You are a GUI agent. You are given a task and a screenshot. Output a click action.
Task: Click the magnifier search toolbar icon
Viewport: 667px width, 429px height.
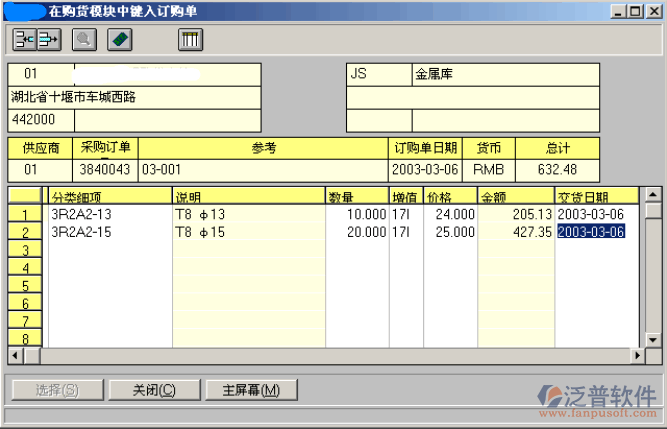[x=84, y=40]
